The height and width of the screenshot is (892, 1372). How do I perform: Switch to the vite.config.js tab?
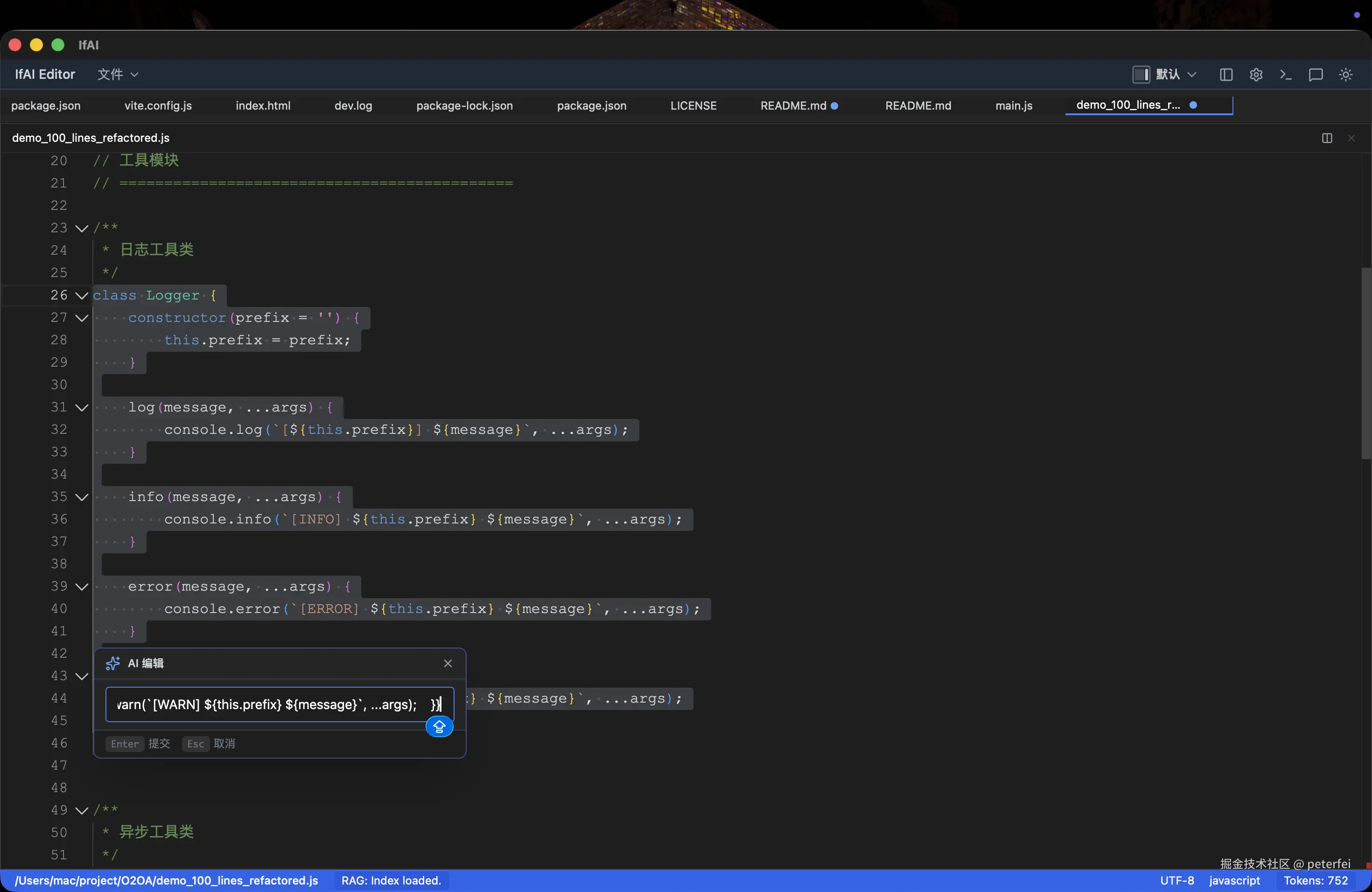pyautogui.click(x=158, y=105)
